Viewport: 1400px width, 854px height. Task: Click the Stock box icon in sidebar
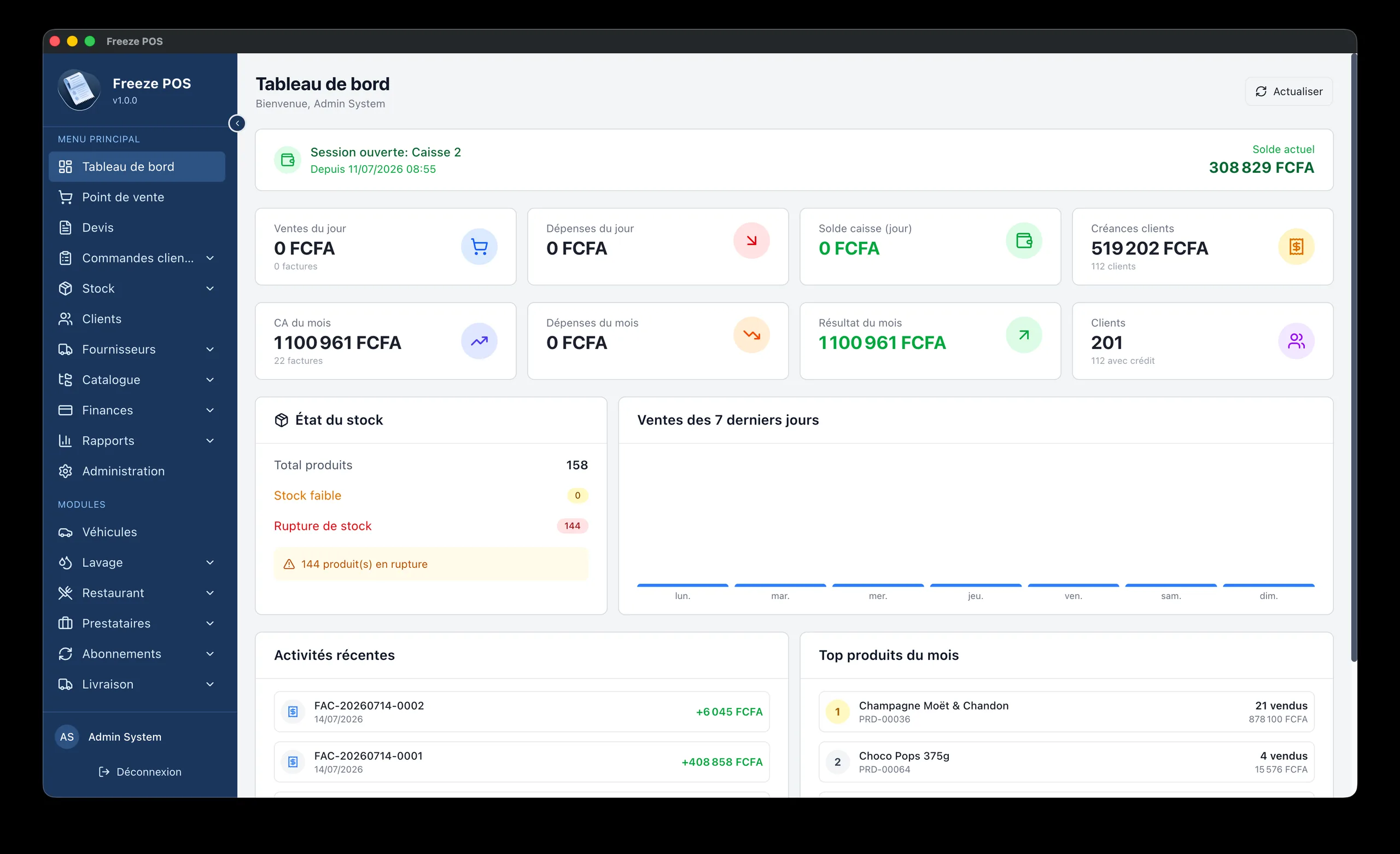pos(65,288)
